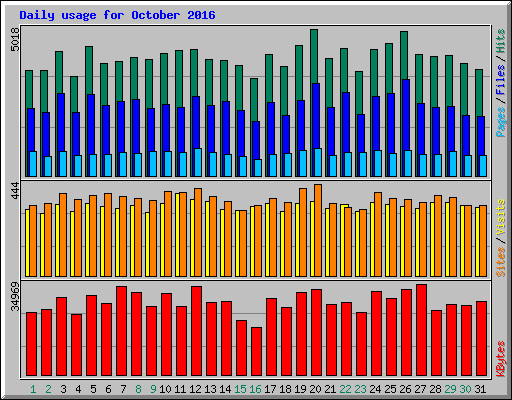This screenshot has height=400, width=512.
Task: Click day 4 on the x-axis
Action: (x=78, y=389)
